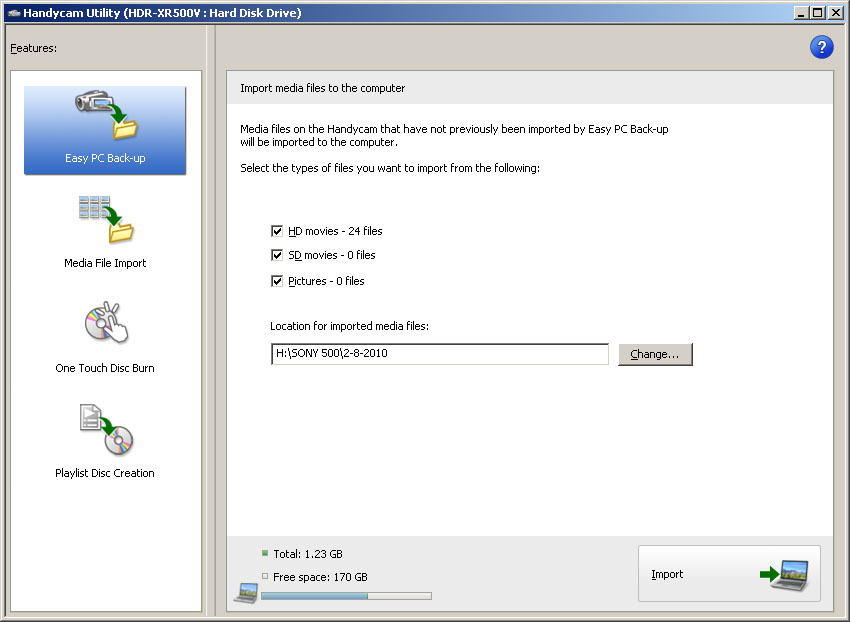Select the Easy PC Back-up feature

105,130
